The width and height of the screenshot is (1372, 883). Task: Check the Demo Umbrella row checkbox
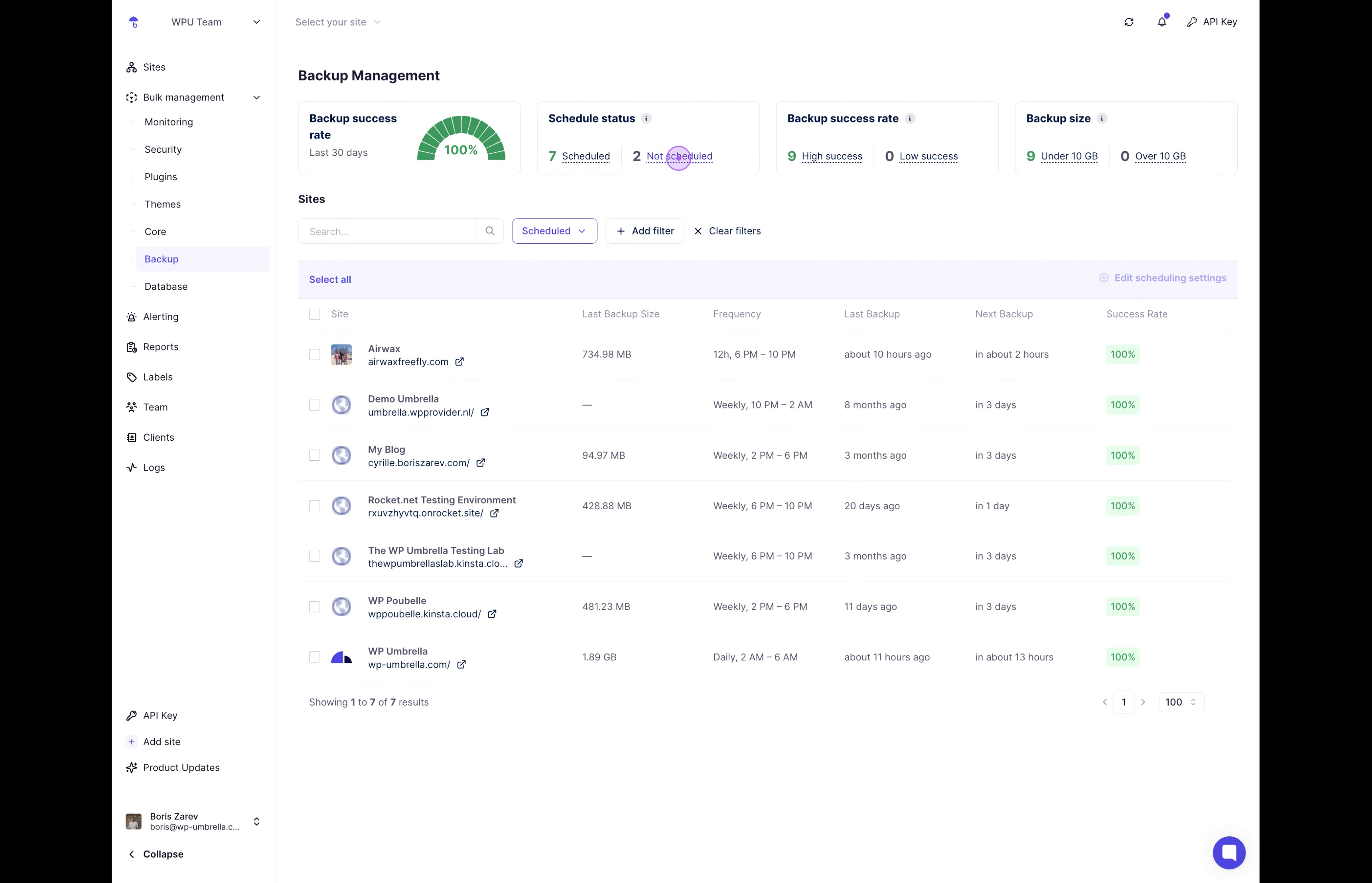tap(315, 405)
